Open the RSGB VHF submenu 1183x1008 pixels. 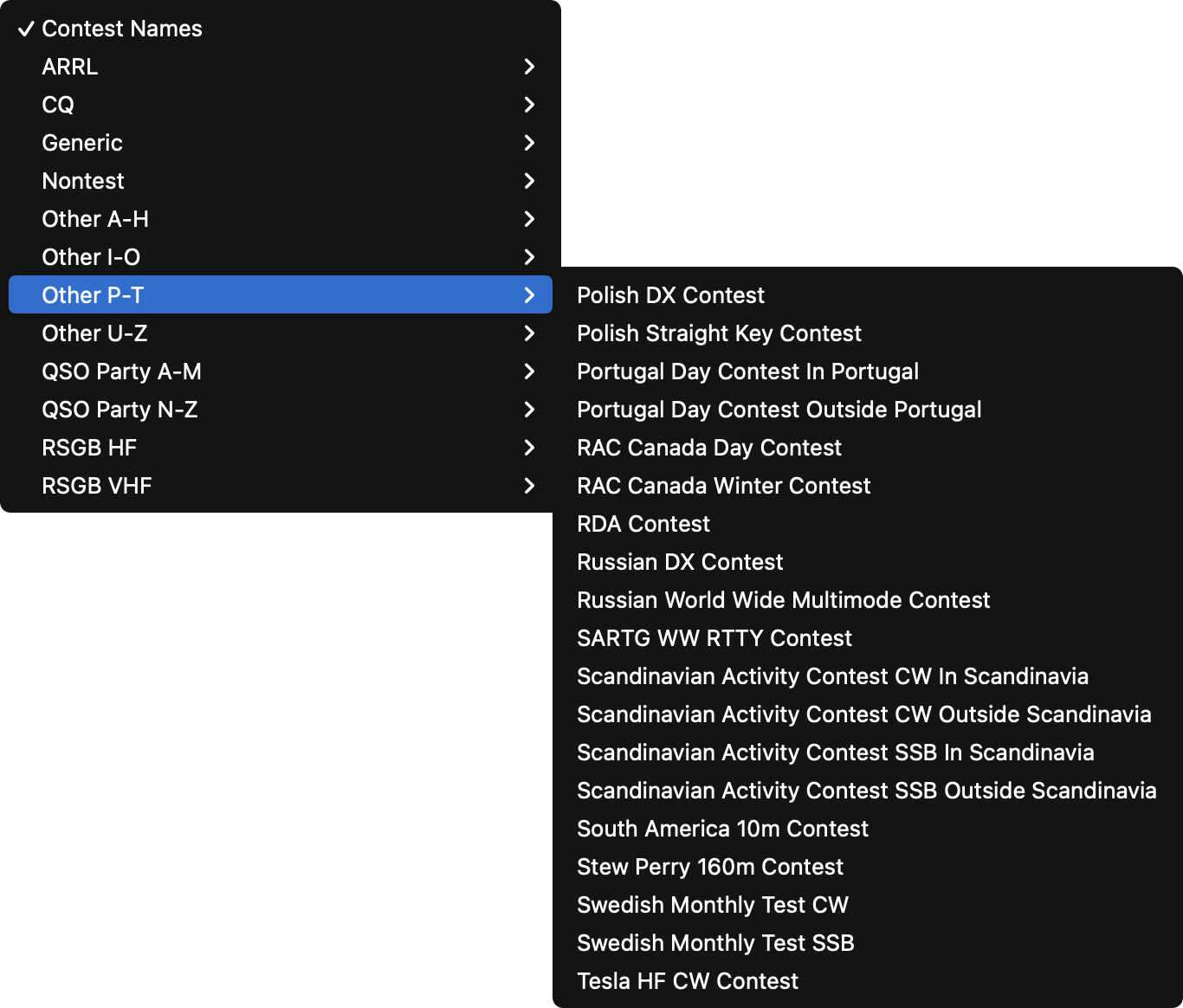click(281, 486)
